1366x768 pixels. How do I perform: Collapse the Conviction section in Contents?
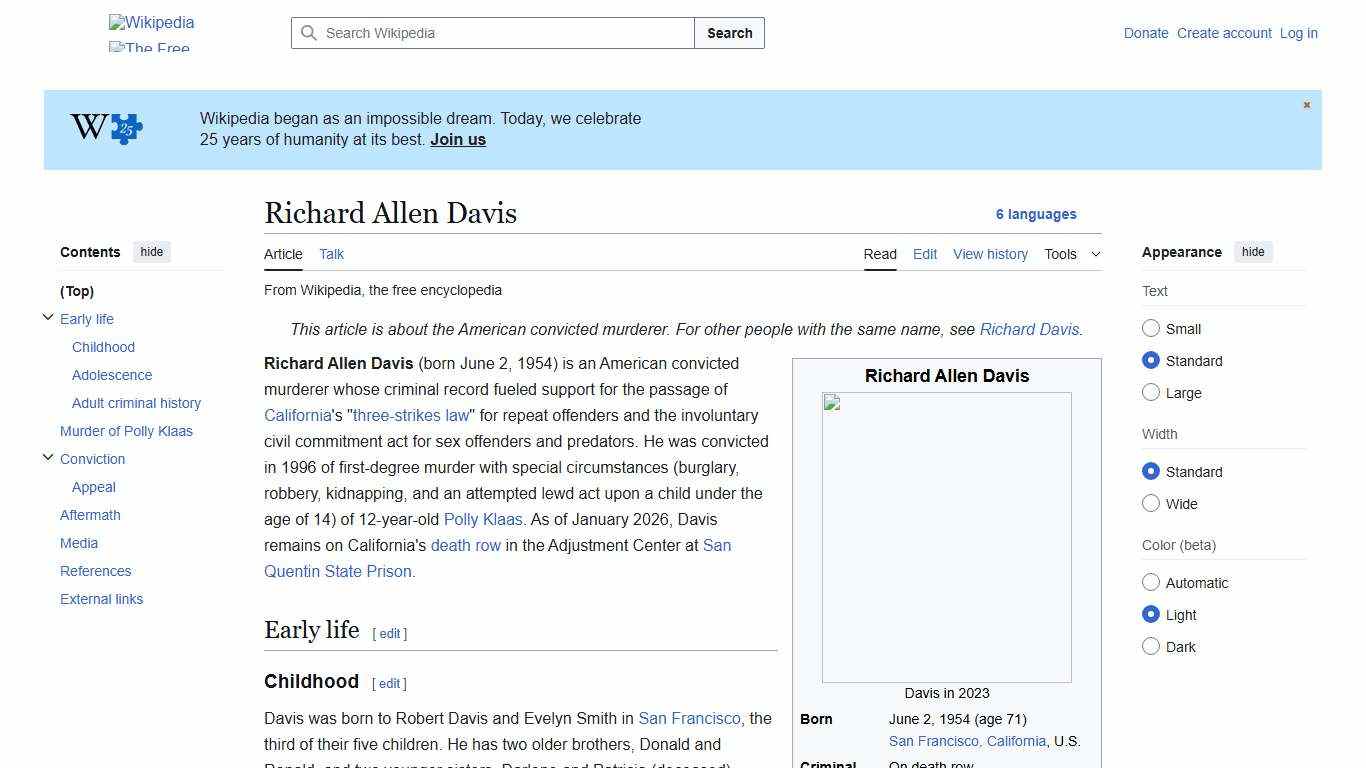[x=48, y=457]
